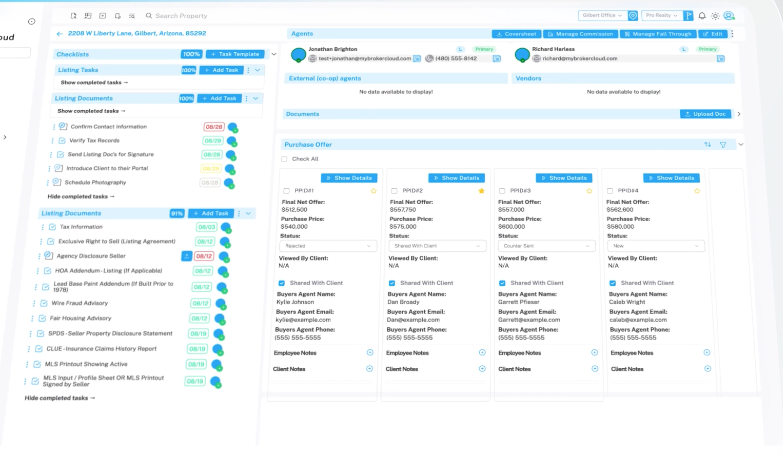This screenshot has height=467, width=783.
Task: Open the kebab menu next to Edit
Action: point(733,34)
